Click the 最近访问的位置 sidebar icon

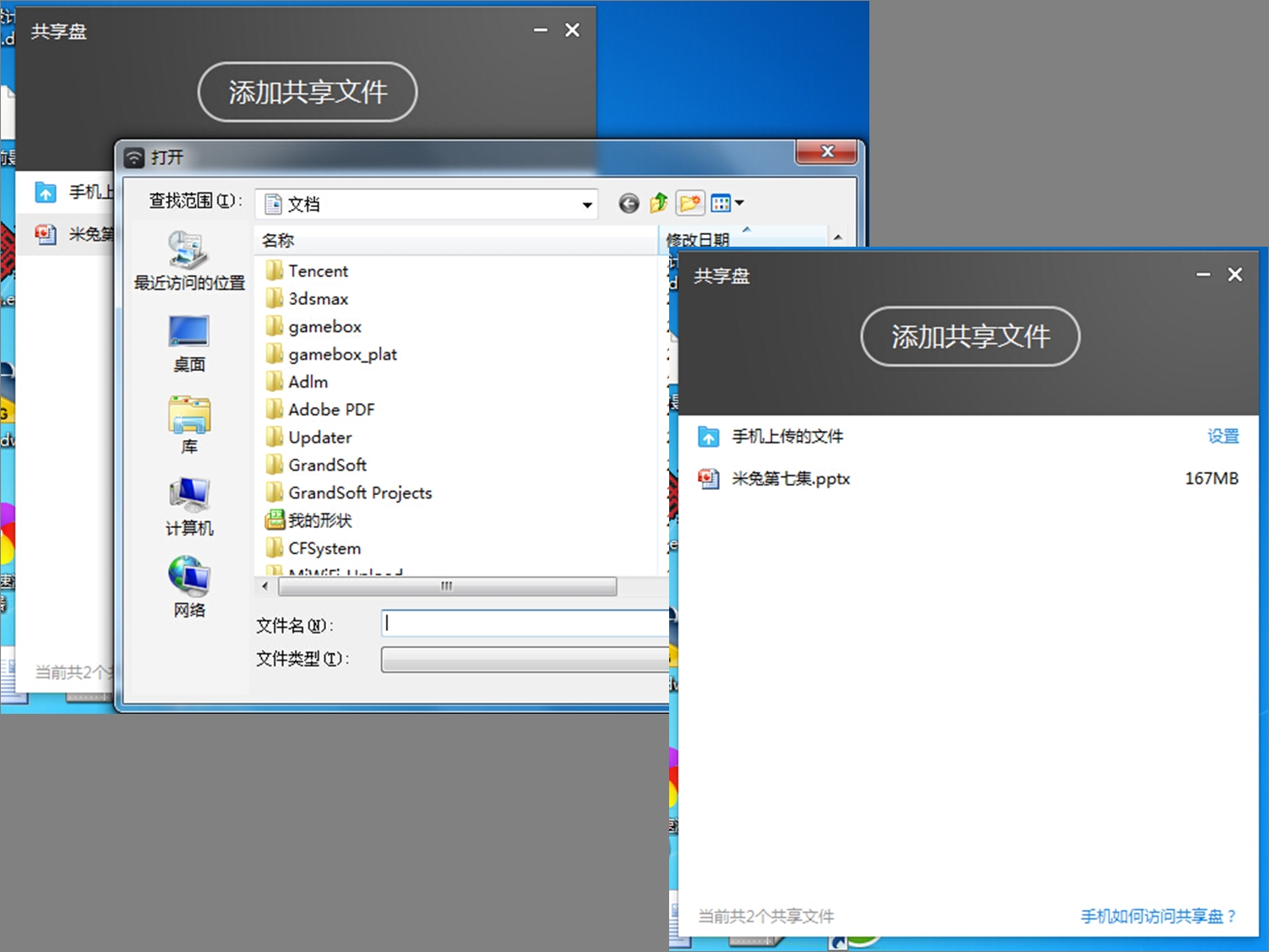pos(188,258)
